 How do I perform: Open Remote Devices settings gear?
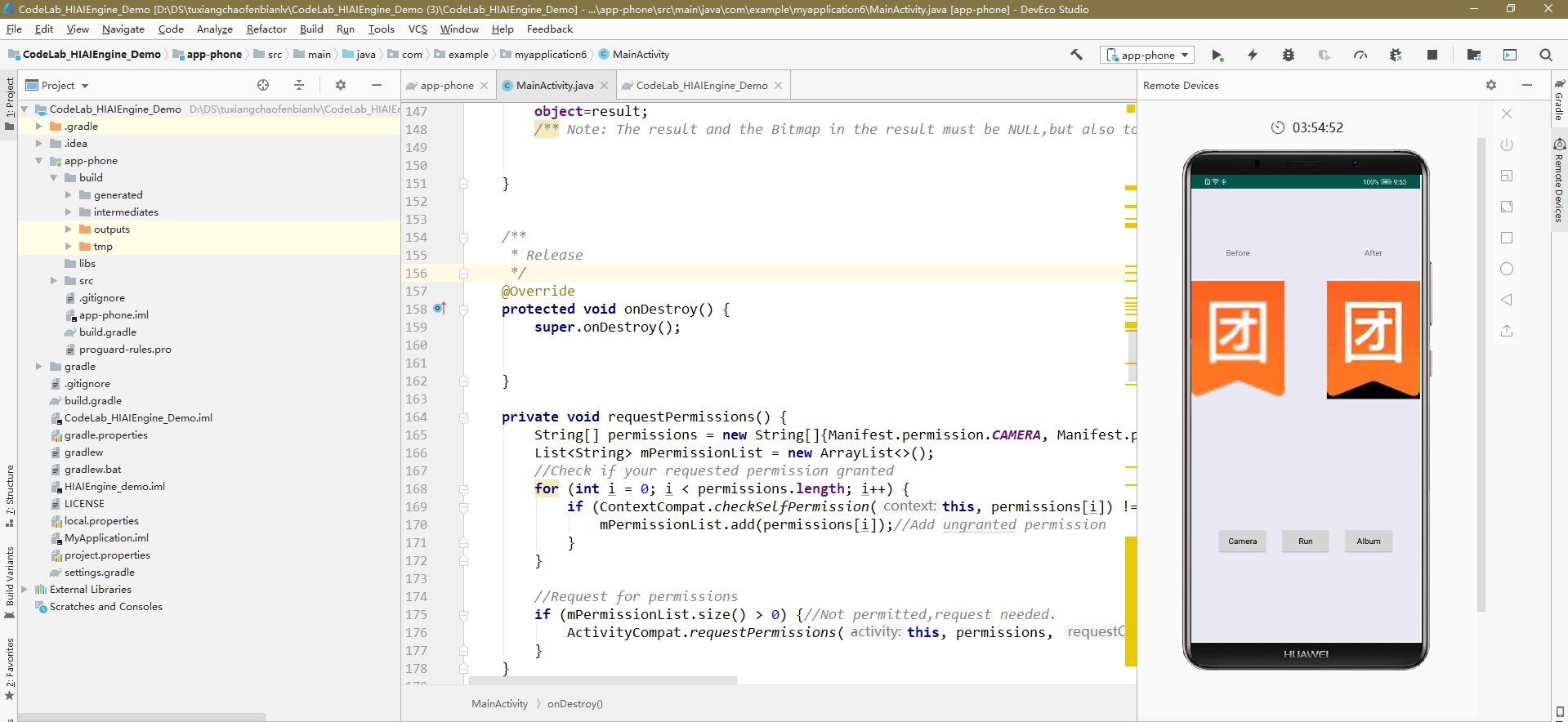[x=1491, y=85]
